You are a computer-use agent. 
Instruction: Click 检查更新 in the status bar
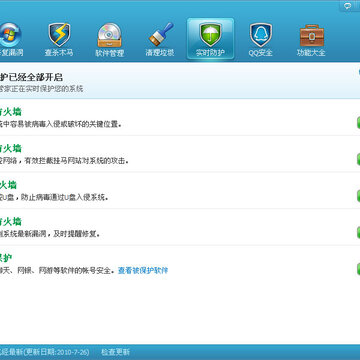(x=115, y=352)
